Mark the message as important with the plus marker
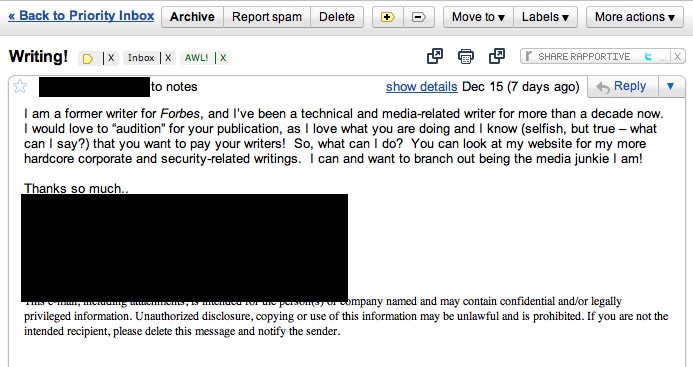The height and width of the screenshot is (367, 693). pyautogui.click(x=388, y=17)
